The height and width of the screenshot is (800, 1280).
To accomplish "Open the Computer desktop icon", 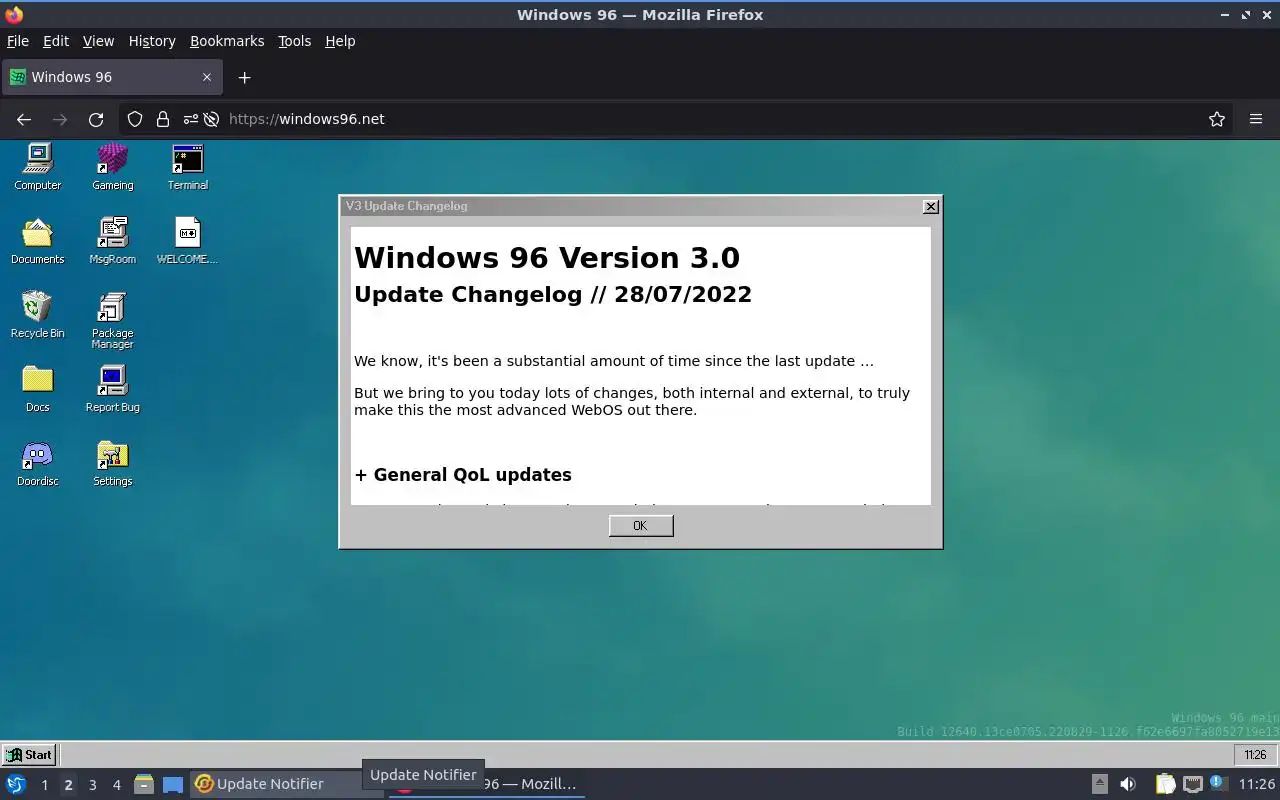I will tap(38, 166).
